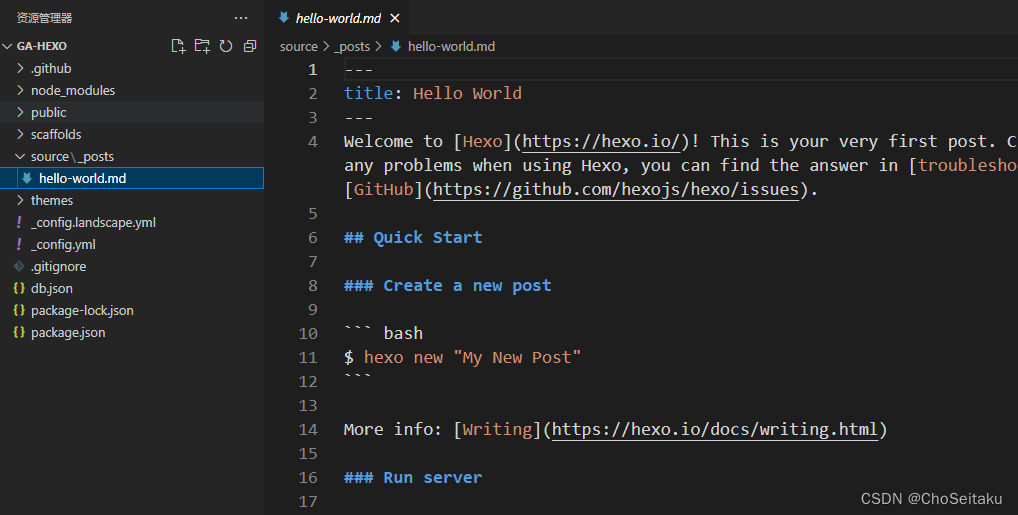
Task: Expand the public folder
Action: (x=20, y=112)
